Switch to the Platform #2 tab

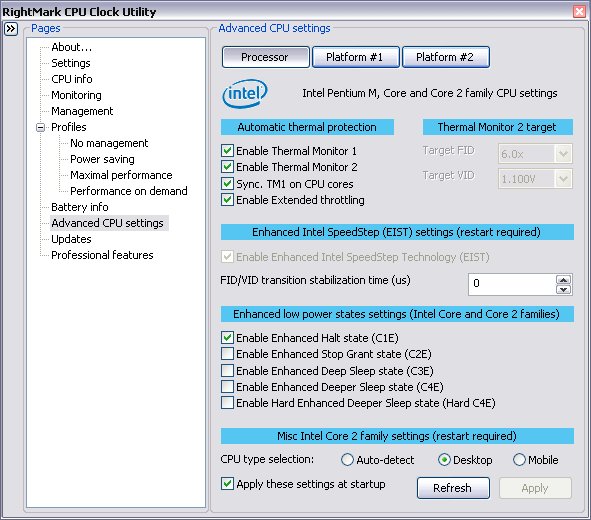pos(446,57)
